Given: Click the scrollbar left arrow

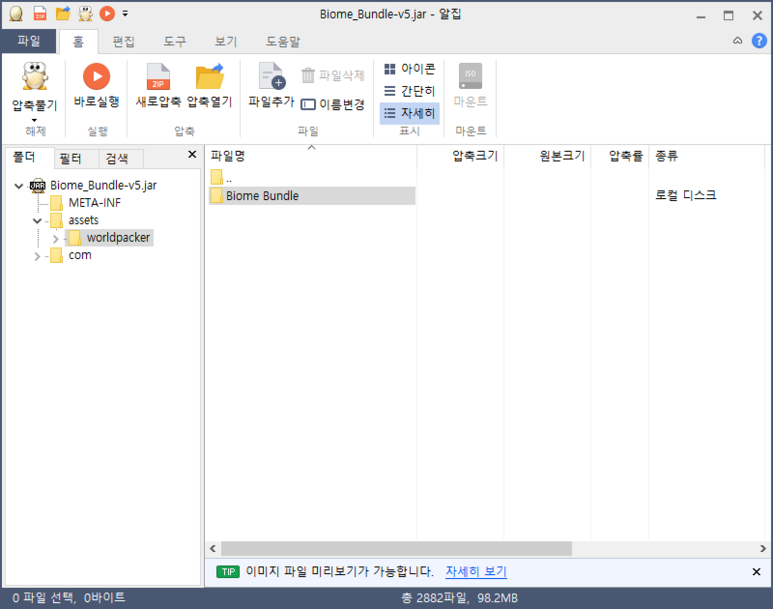Looking at the screenshot, I should pos(212,548).
